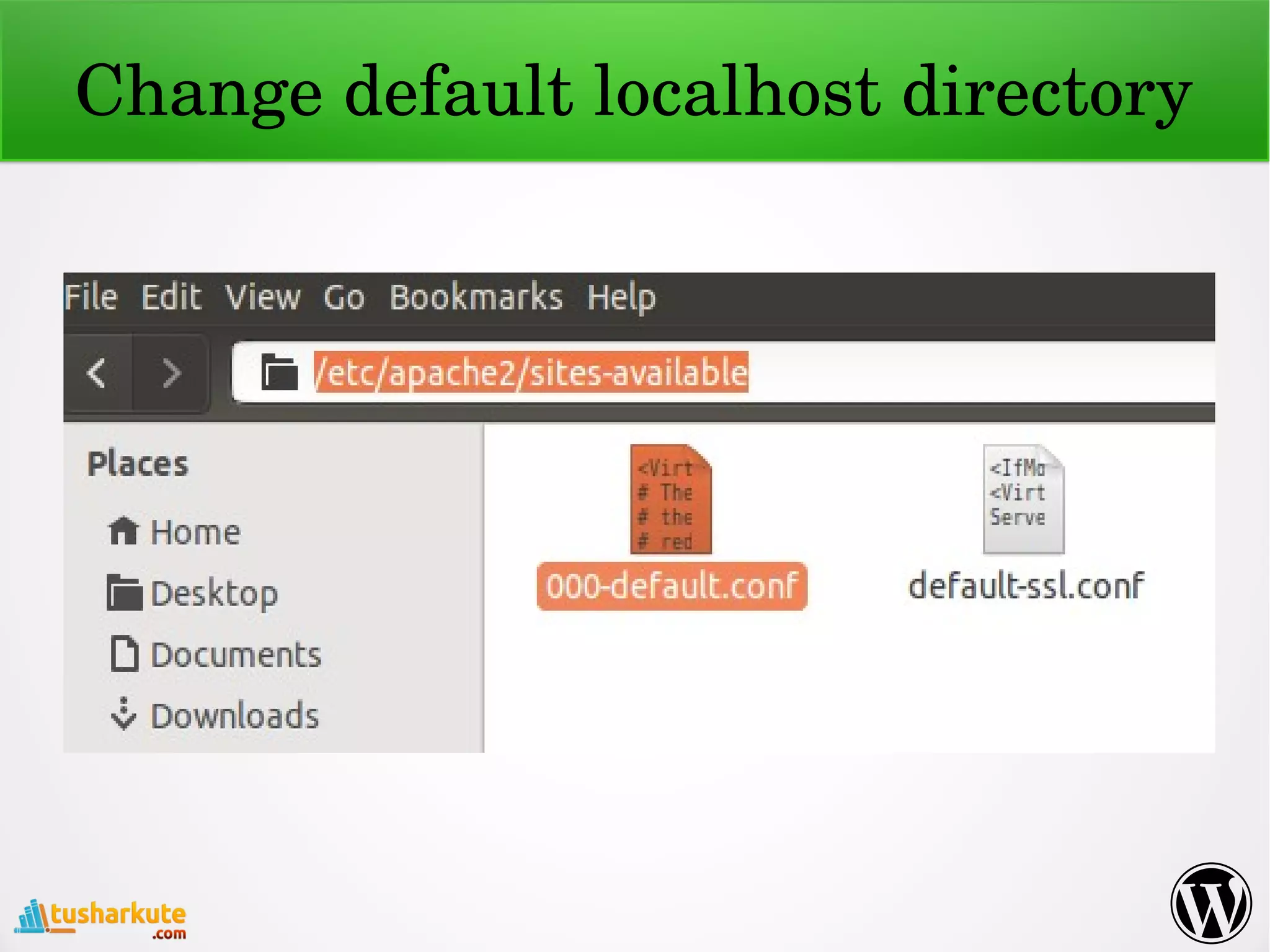Select the Downloads place in sidebar
Viewport: 1270px width, 952px height.
(x=215, y=716)
